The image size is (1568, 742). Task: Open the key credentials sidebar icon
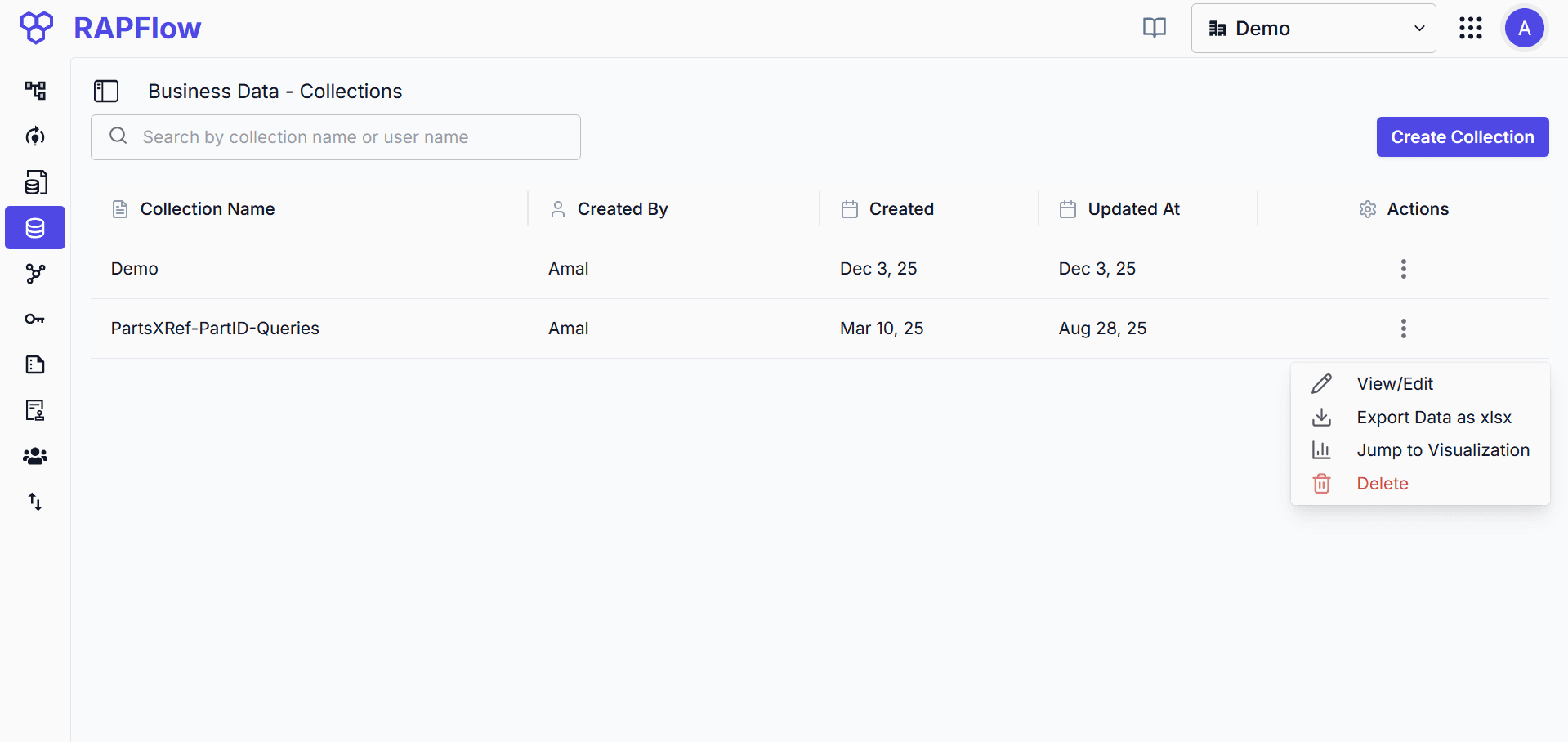35,319
